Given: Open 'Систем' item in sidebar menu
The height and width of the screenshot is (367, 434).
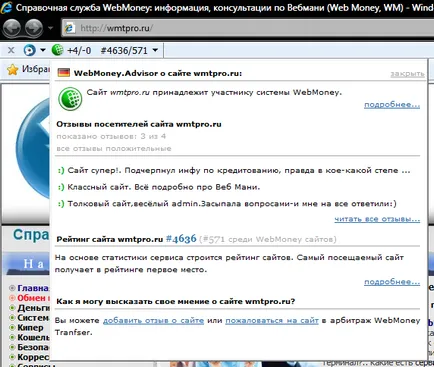Looking at the screenshot, I should (x=33, y=318).
